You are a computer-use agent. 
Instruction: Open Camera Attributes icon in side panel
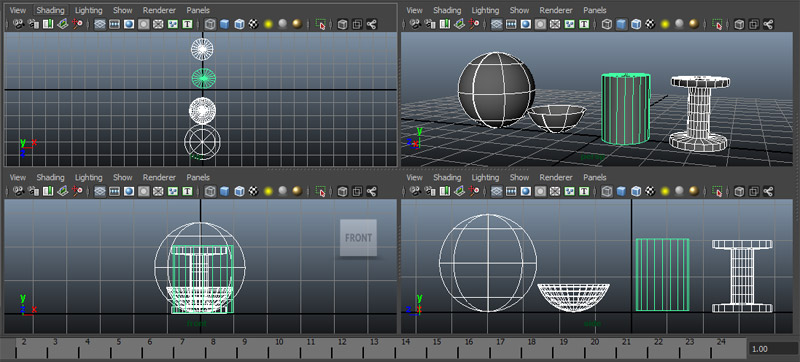[430, 191]
